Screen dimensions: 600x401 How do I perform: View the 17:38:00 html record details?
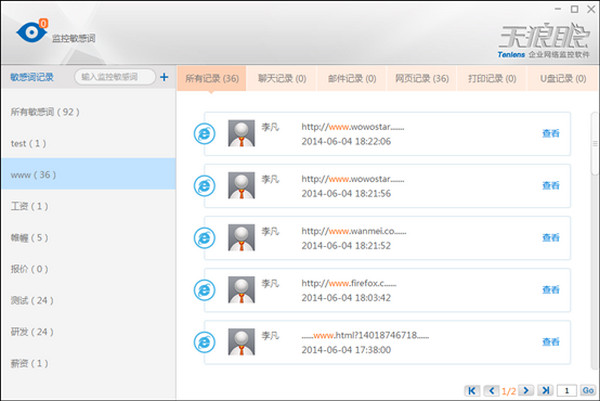click(550, 342)
